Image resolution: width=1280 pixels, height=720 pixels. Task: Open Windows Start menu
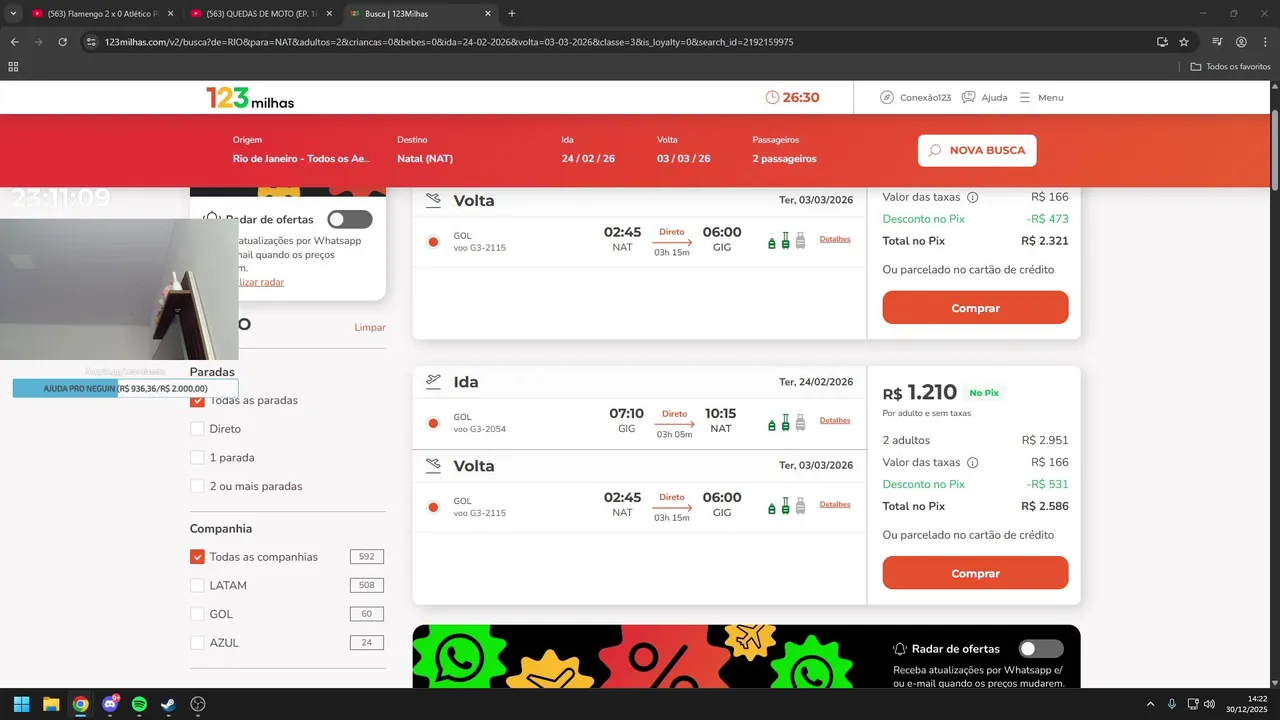tap(21, 704)
